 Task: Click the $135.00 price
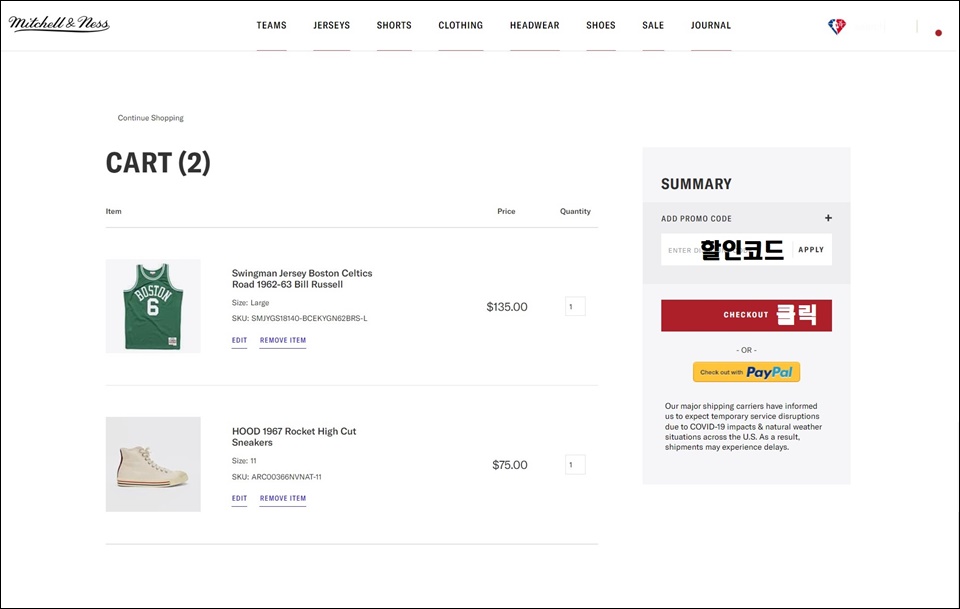507,307
